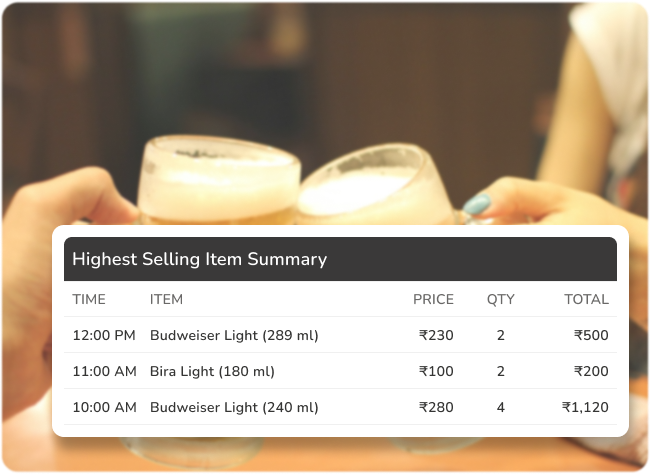Image resolution: width=650 pixels, height=474 pixels.
Task: Click the PRICE column header
Action: click(433, 299)
